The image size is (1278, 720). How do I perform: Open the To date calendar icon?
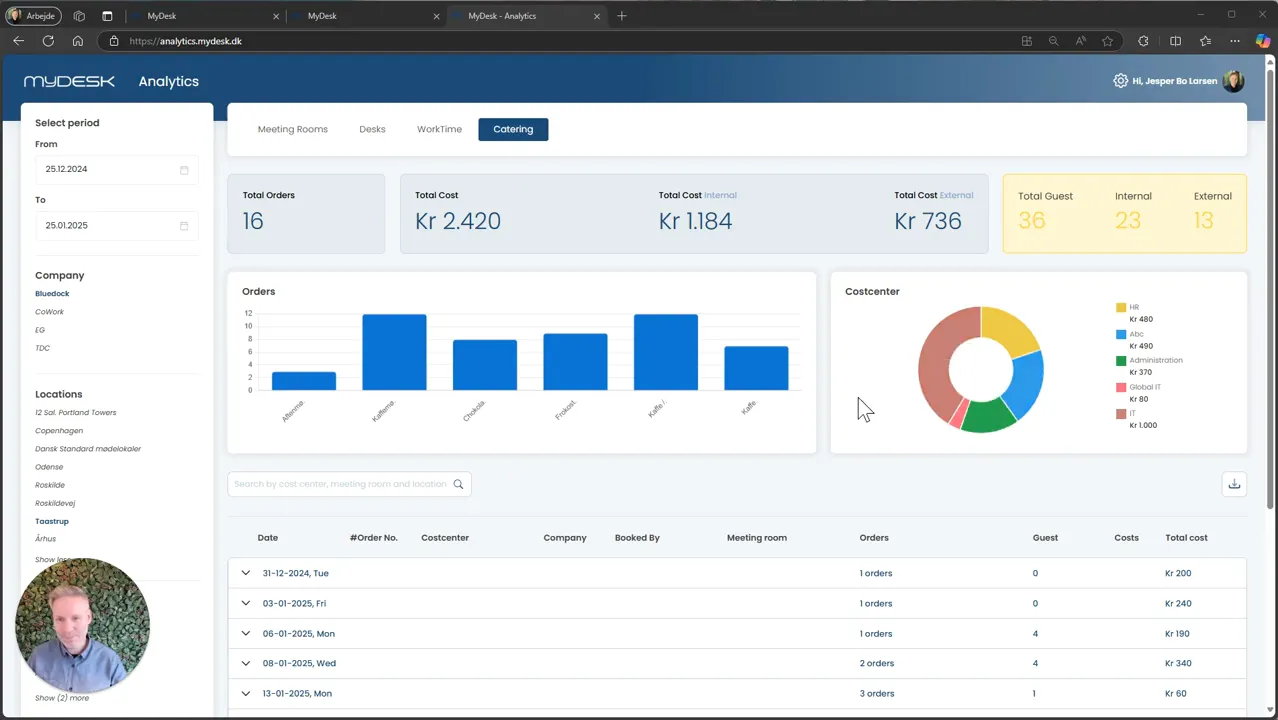point(184,226)
